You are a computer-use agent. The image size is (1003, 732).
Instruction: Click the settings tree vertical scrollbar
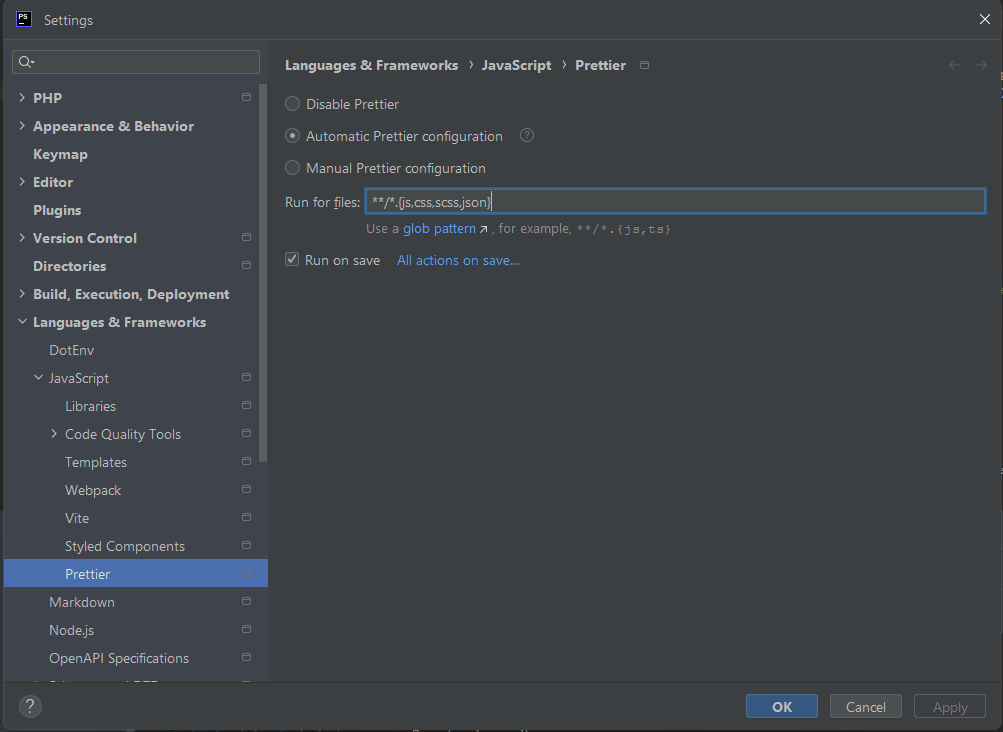pyautogui.click(x=263, y=270)
